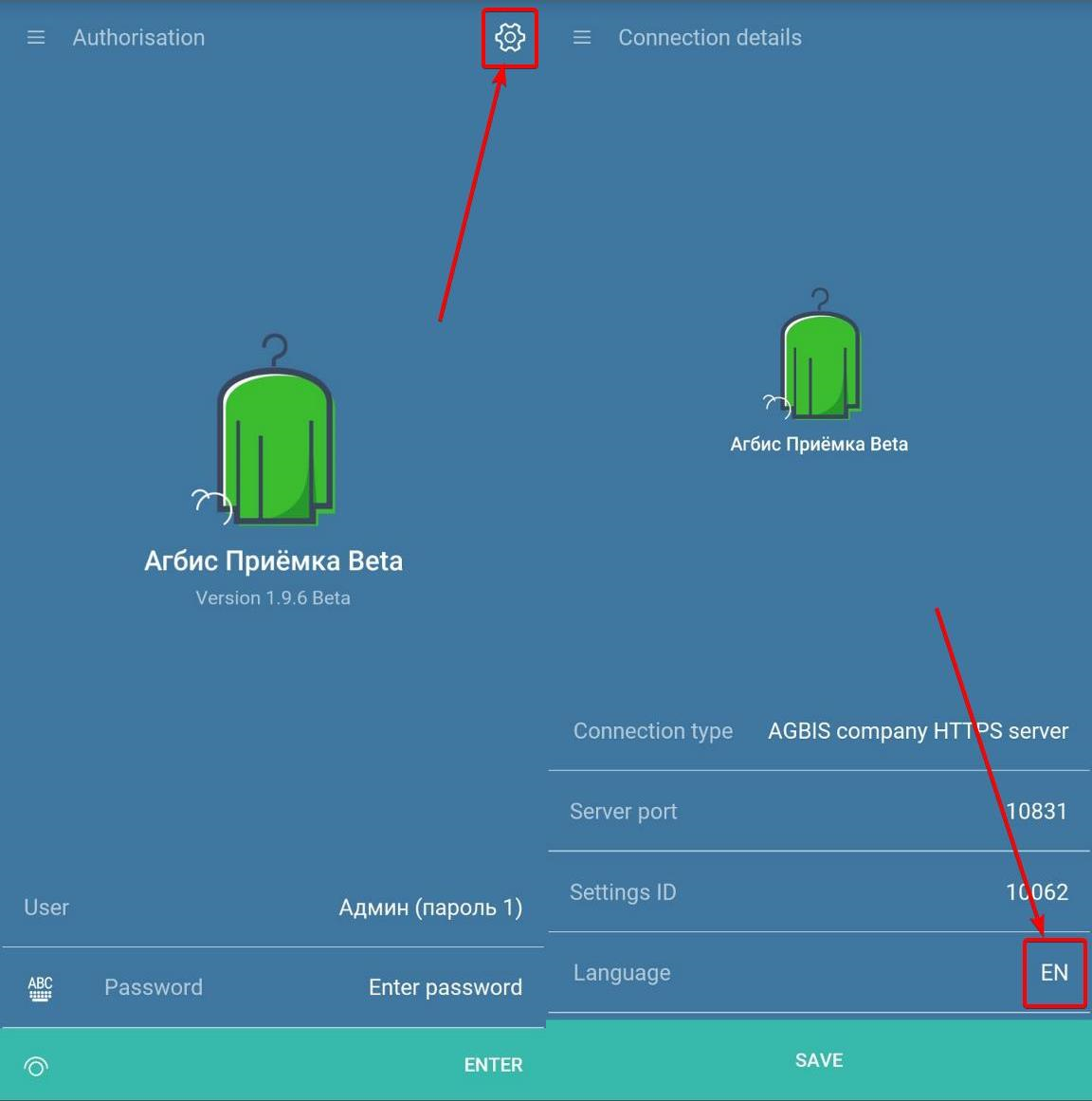Click the User label
This screenshot has width=1092, height=1101.
[x=46, y=908]
